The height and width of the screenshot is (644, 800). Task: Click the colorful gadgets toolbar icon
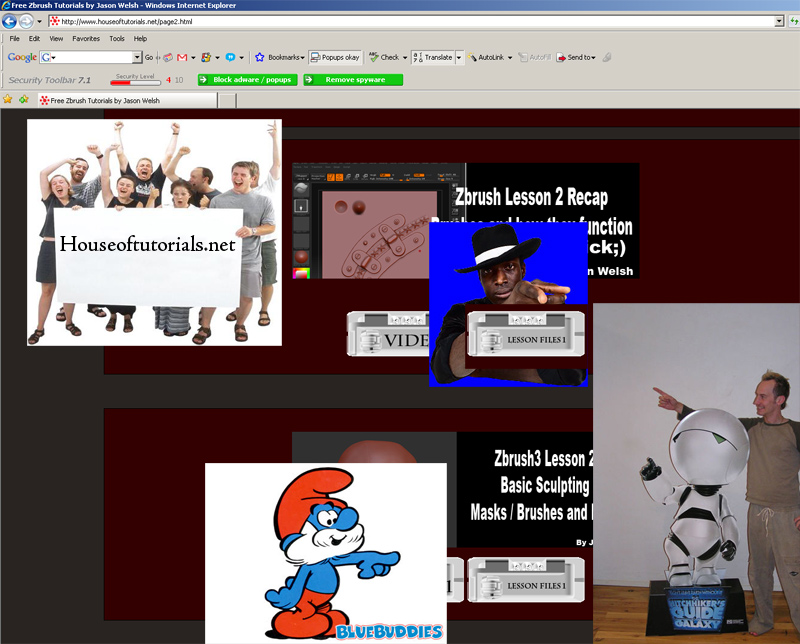[206, 58]
